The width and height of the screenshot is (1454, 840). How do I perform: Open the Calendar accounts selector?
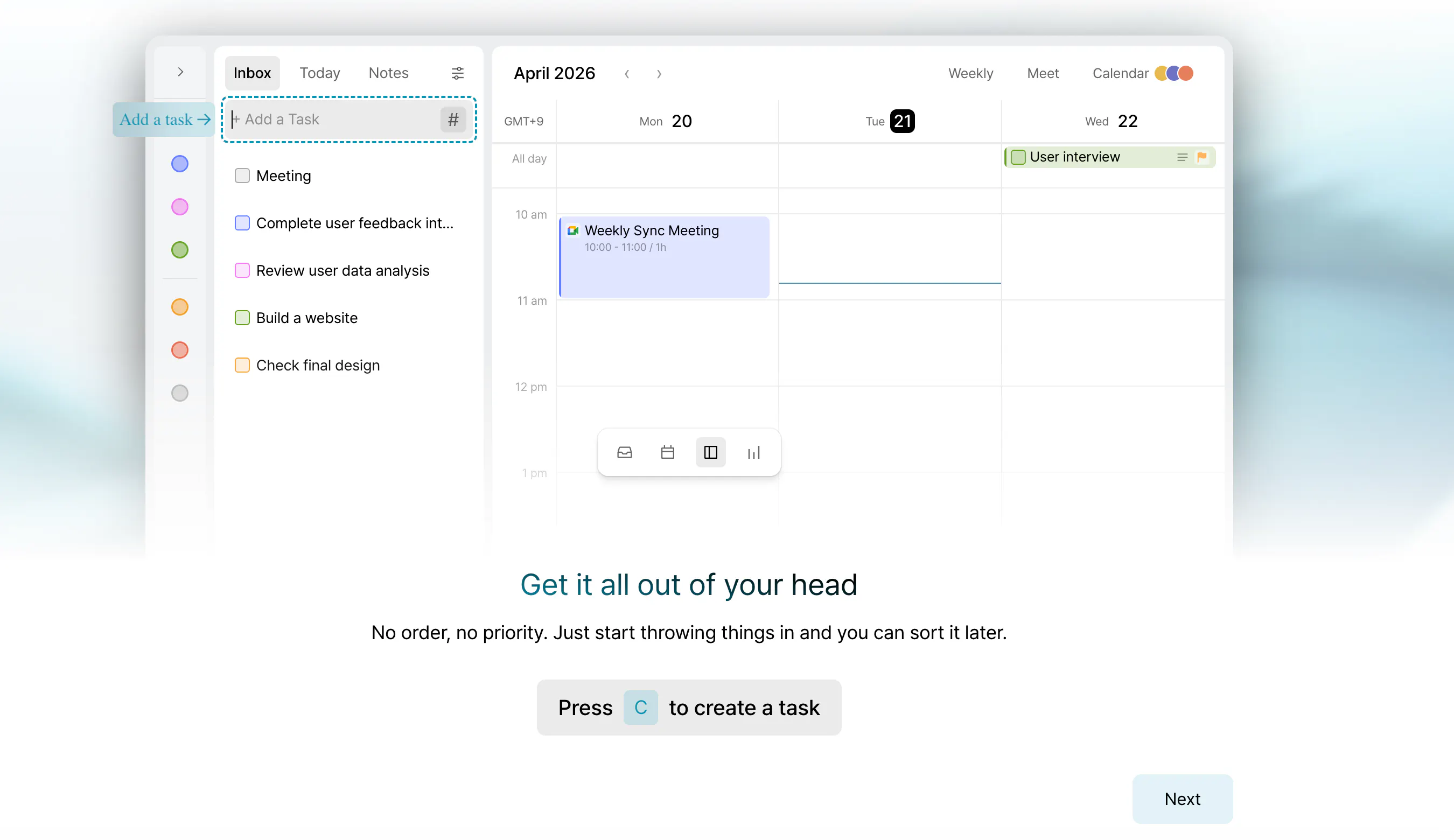coord(1142,73)
